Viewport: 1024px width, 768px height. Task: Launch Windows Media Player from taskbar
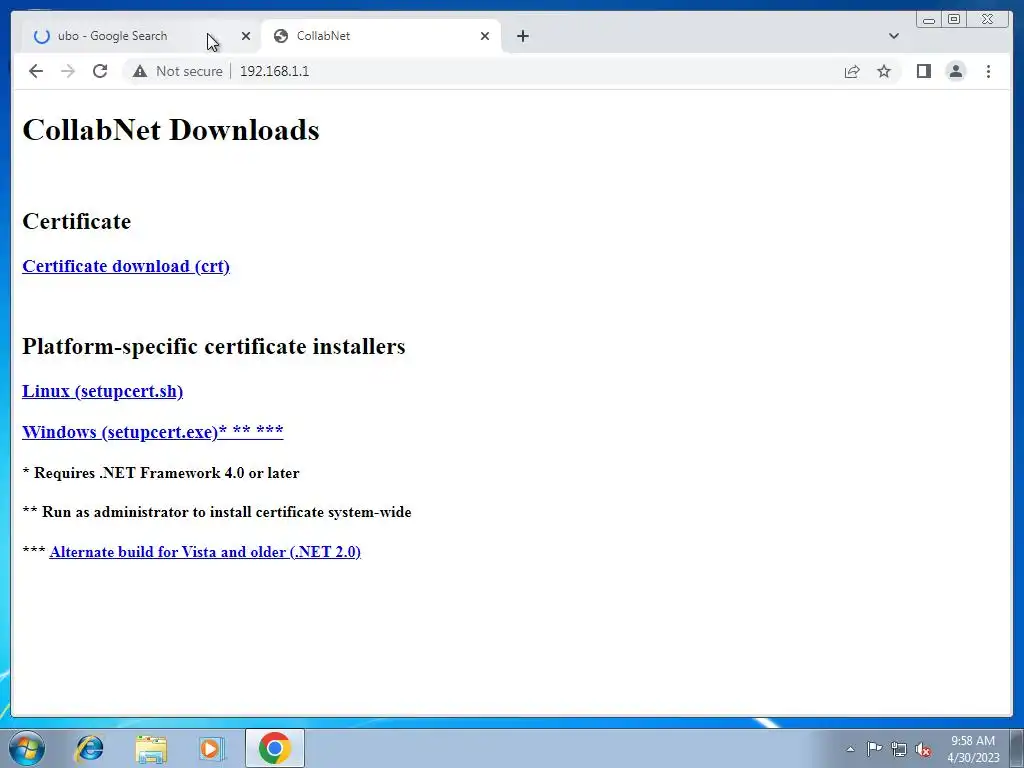click(212, 748)
